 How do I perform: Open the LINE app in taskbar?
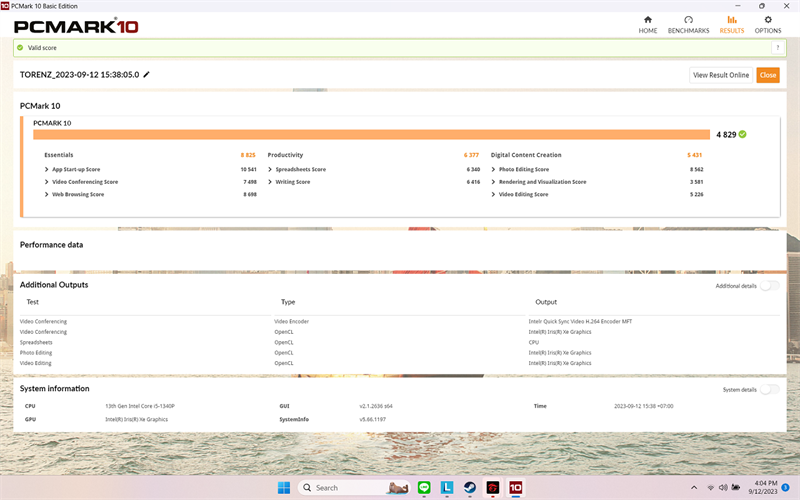(423, 488)
